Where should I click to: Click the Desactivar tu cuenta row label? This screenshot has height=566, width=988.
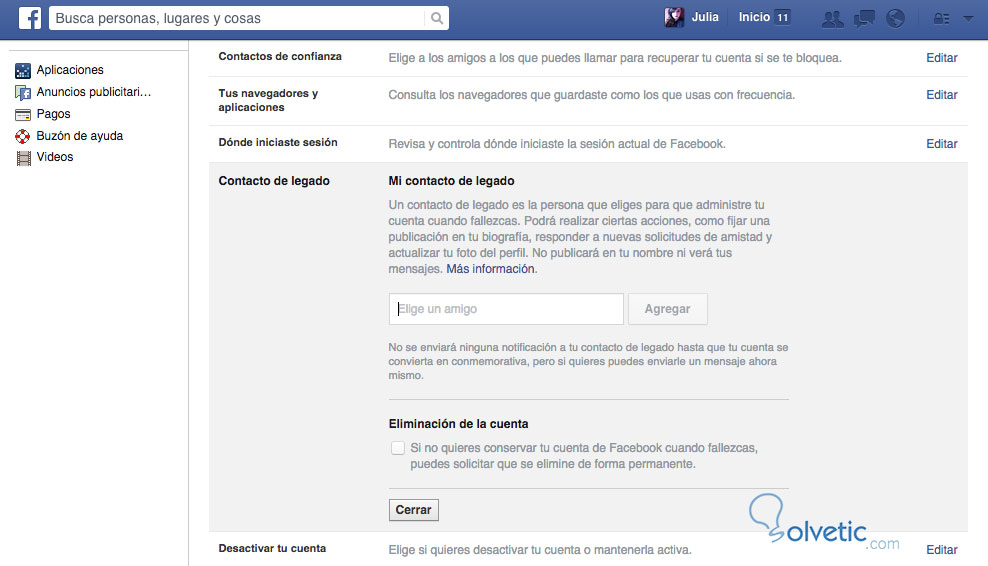(x=272, y=548)
